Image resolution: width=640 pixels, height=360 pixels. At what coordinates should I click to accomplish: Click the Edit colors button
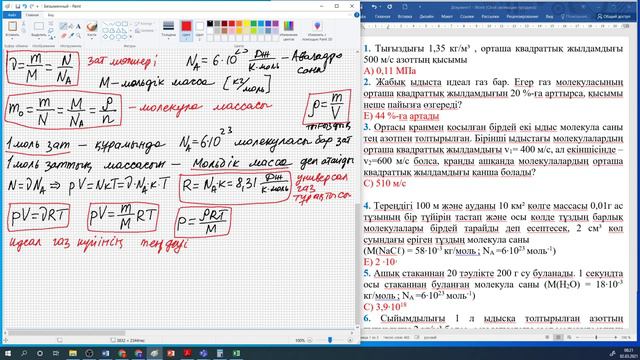289,31
